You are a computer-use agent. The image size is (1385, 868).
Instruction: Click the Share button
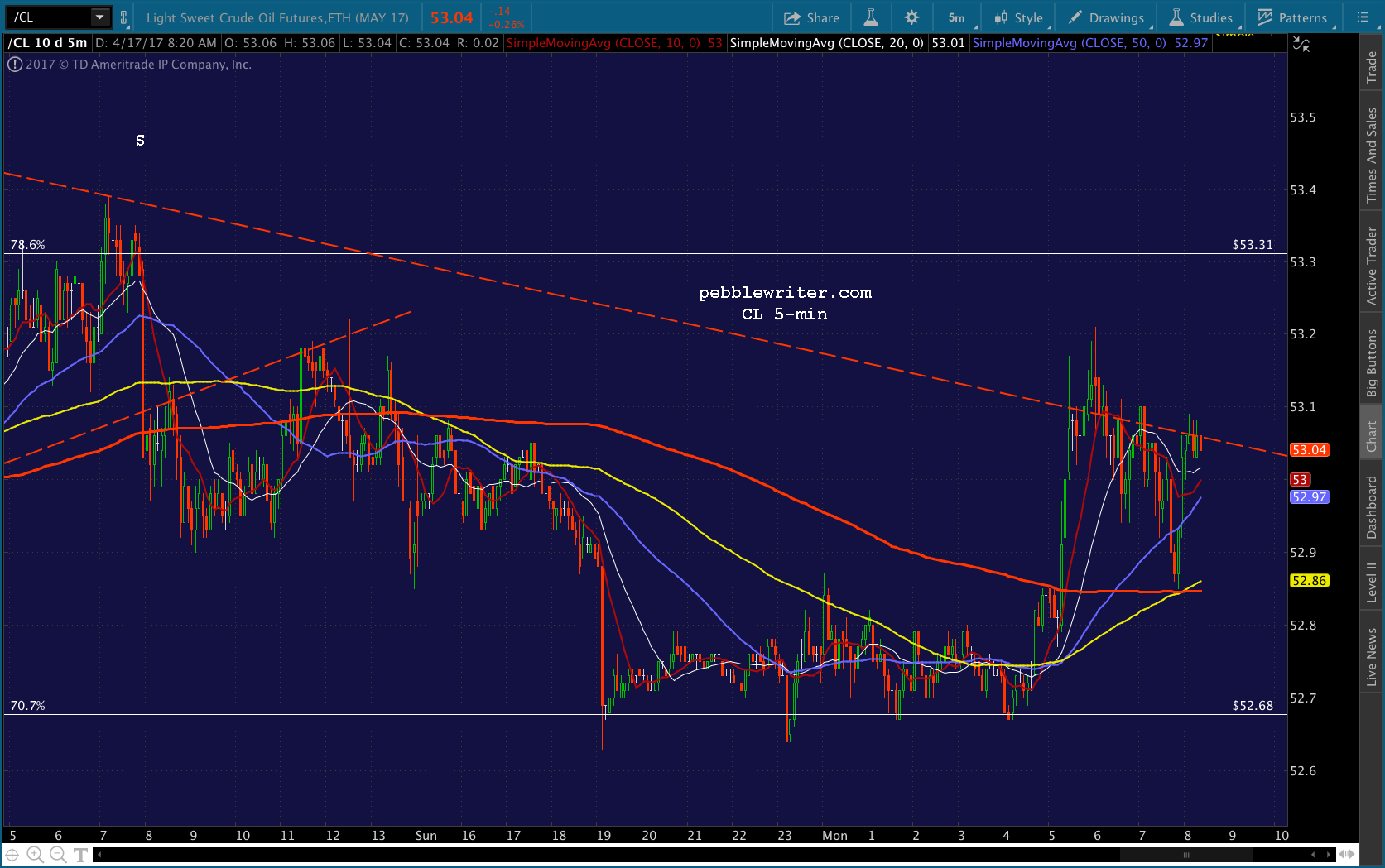click(811, 17)
